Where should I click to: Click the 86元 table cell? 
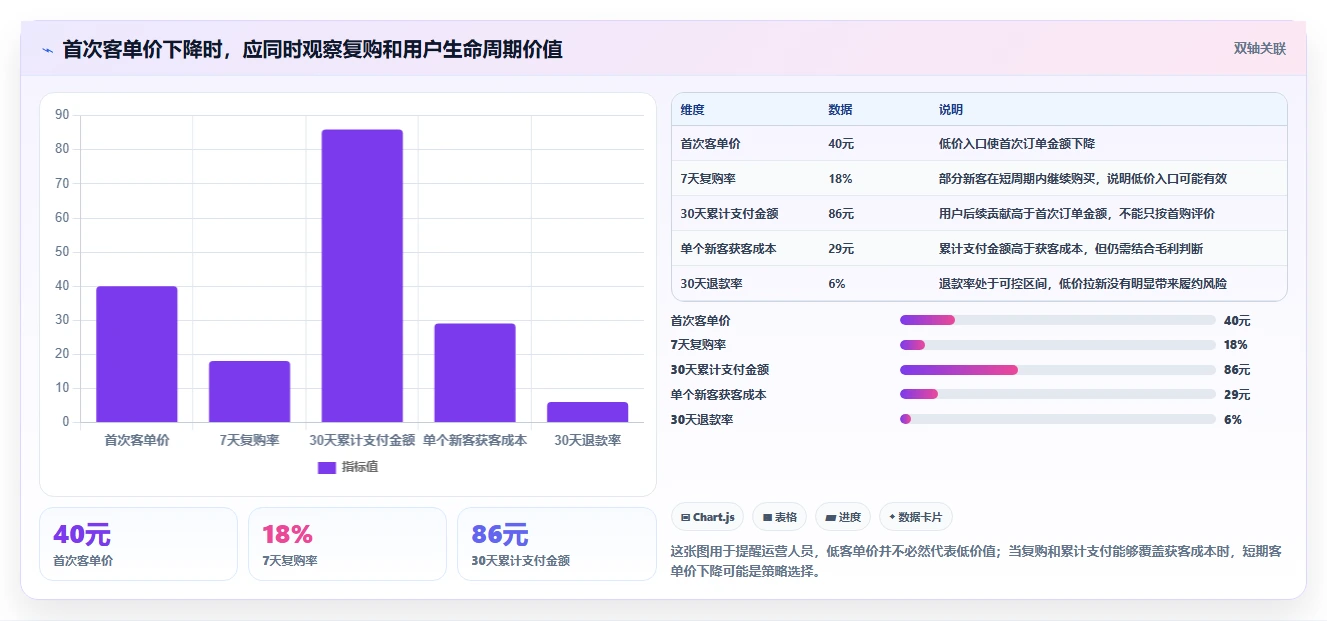coord(841,214)
